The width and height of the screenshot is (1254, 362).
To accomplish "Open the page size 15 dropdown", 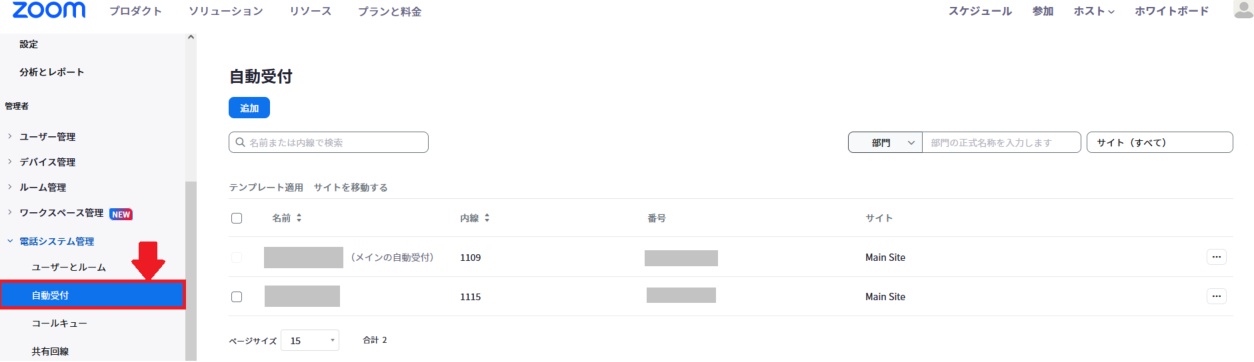I will (310, 341).
